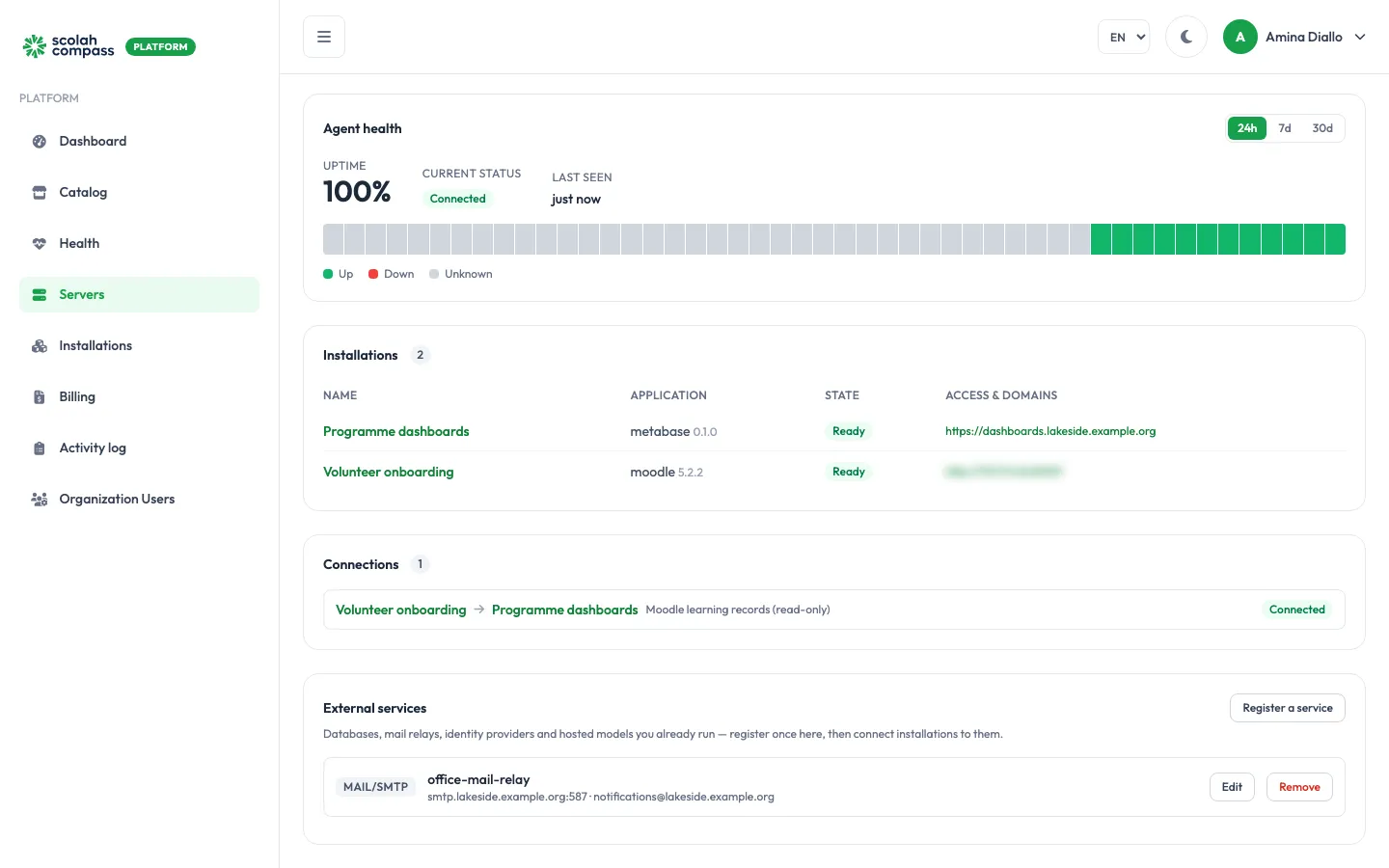Viewport: 1389px width, 868px height.
Task: Click the green avatar circle labelled A
Action: (1240, 37)
